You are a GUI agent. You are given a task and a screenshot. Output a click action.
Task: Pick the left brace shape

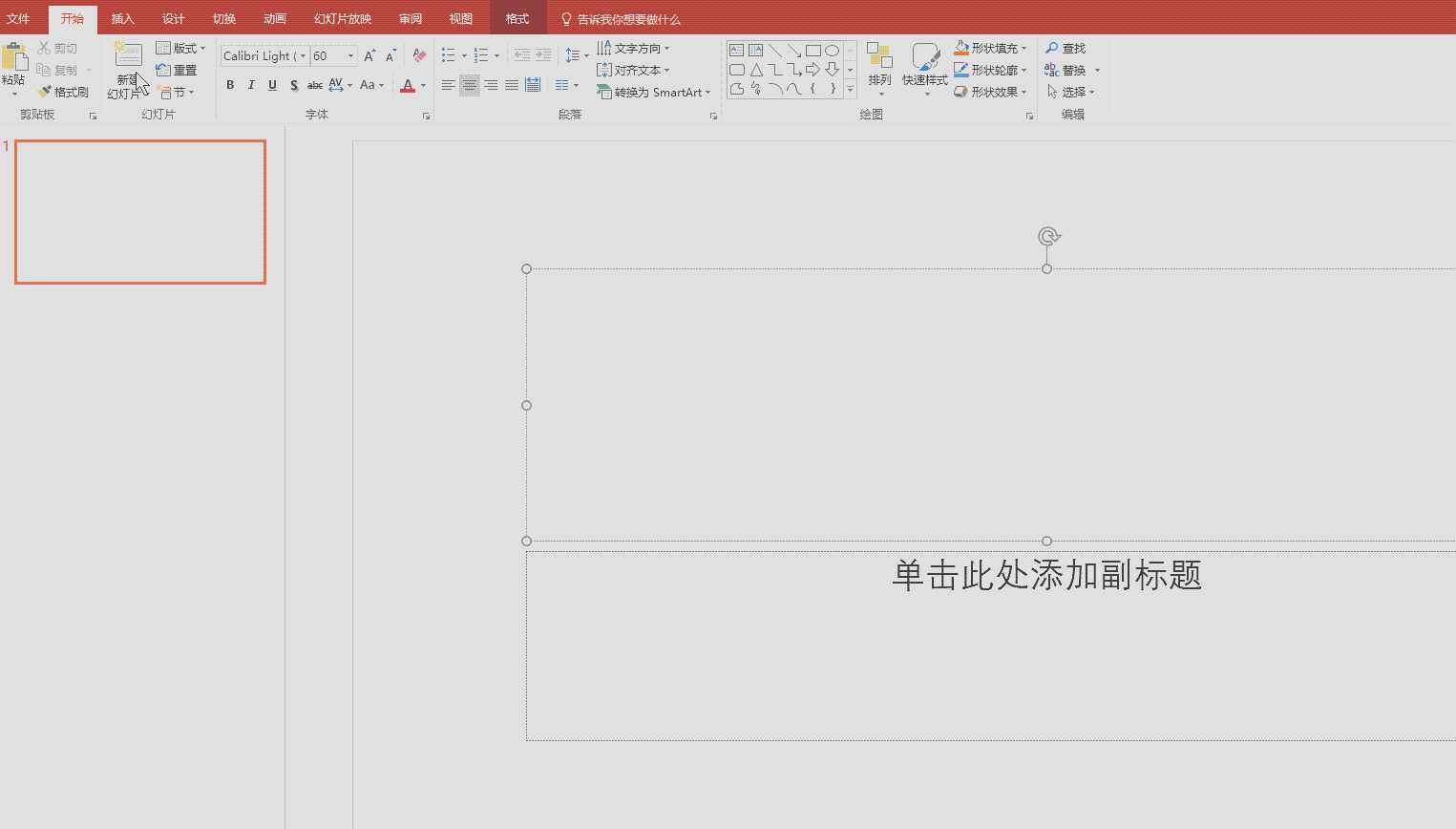pyautogui.click(x=812, y=89)
